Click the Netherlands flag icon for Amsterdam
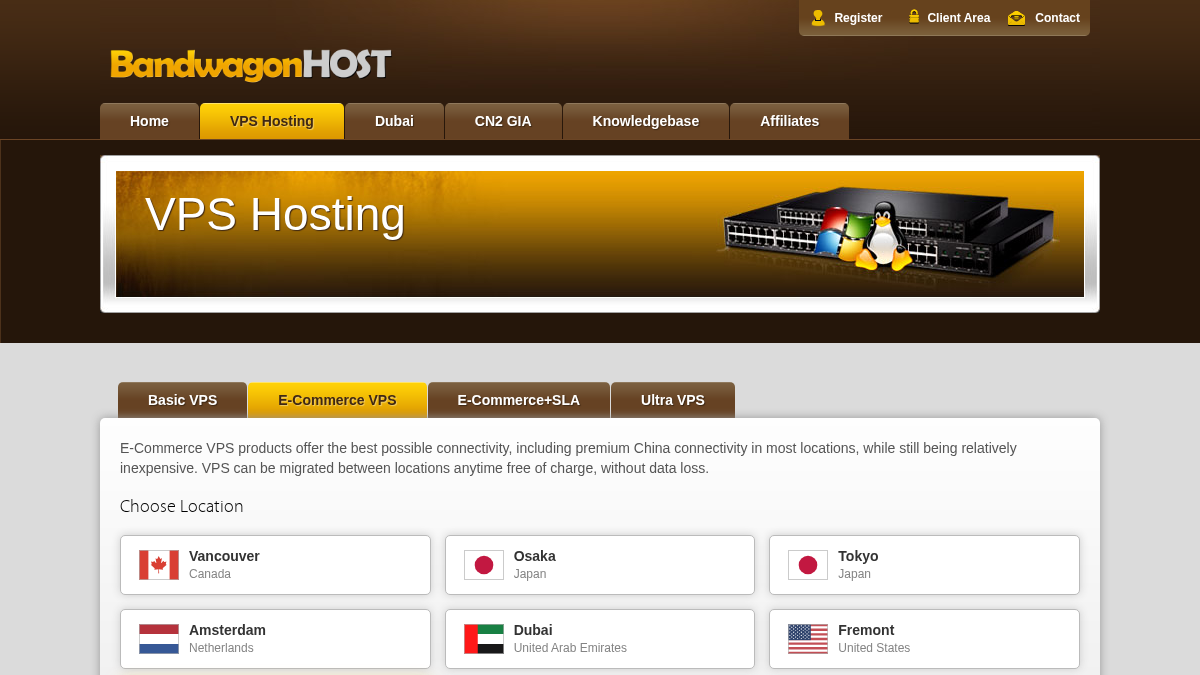The image size is (1200, 675). tap(159, 639)
